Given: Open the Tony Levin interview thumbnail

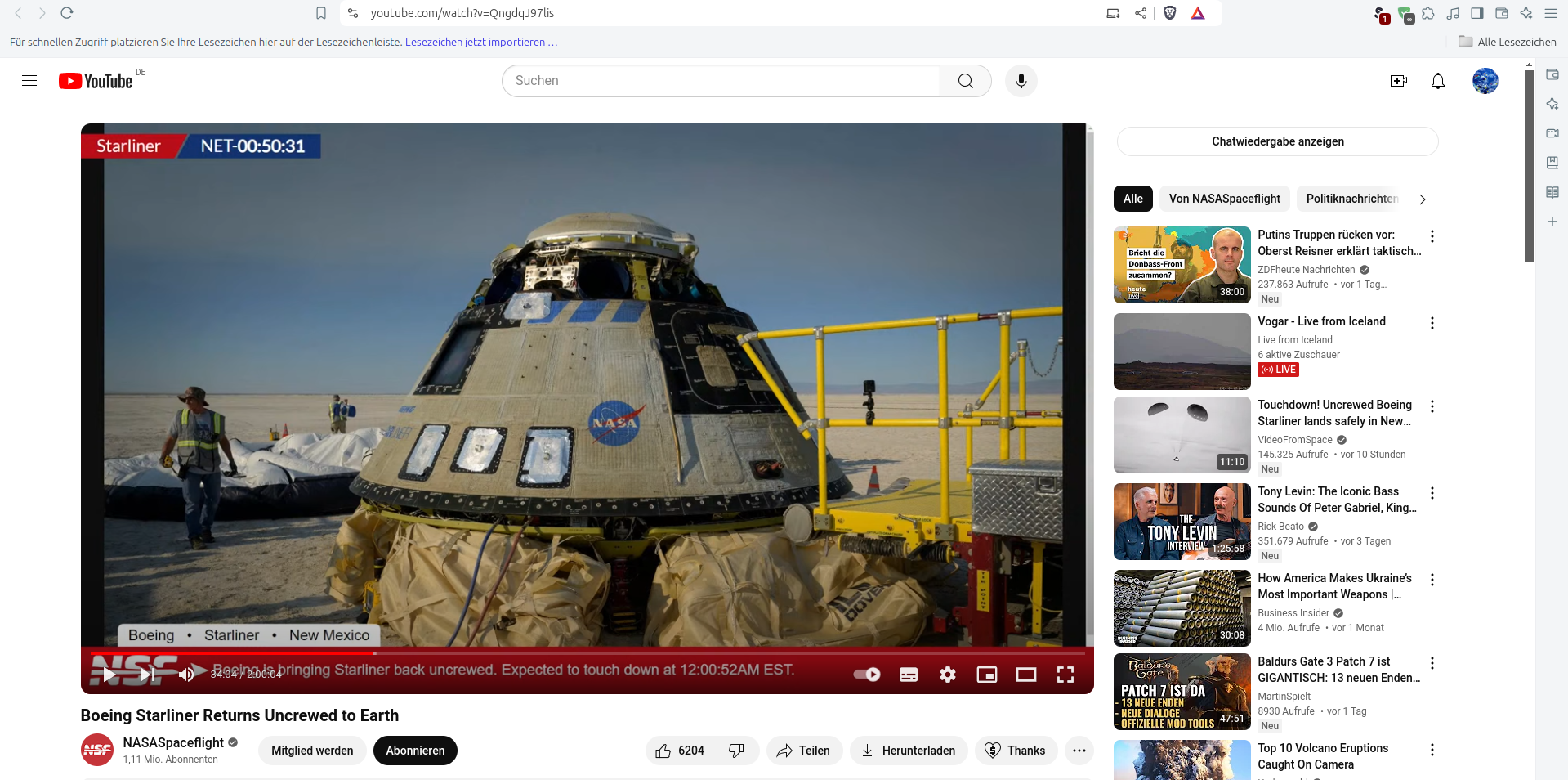Looking at the screenshot, I should (1182, 522).
